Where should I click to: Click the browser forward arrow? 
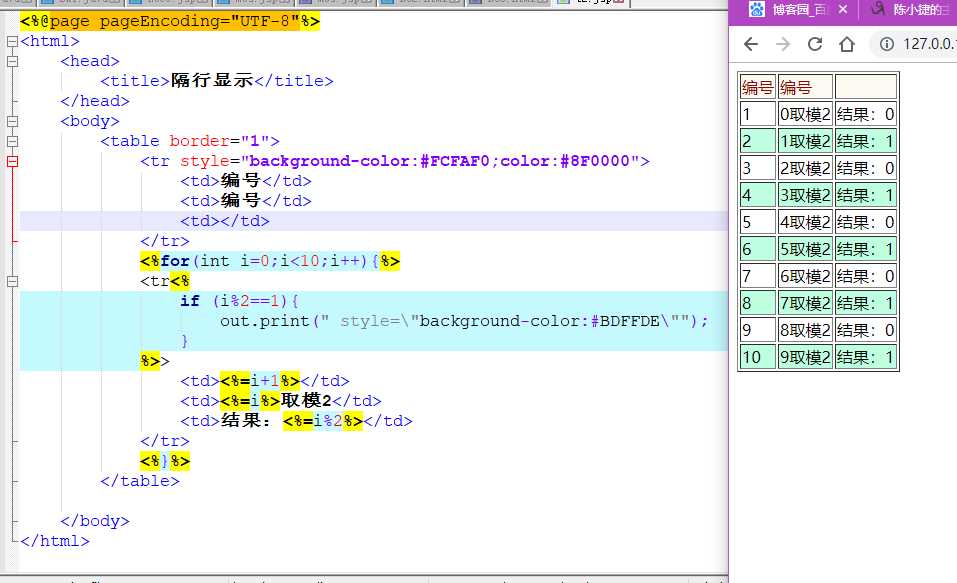tap(783, 44)
